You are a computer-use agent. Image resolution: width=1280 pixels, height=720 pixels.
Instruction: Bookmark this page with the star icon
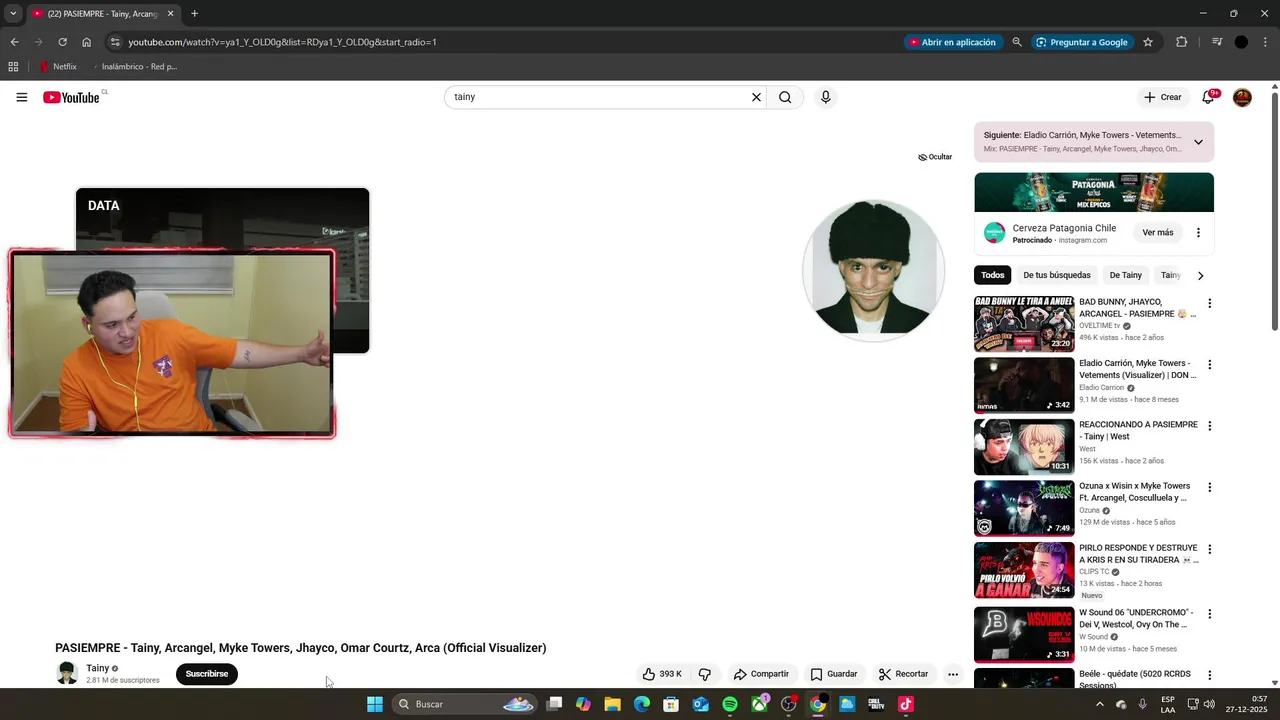1148,42
